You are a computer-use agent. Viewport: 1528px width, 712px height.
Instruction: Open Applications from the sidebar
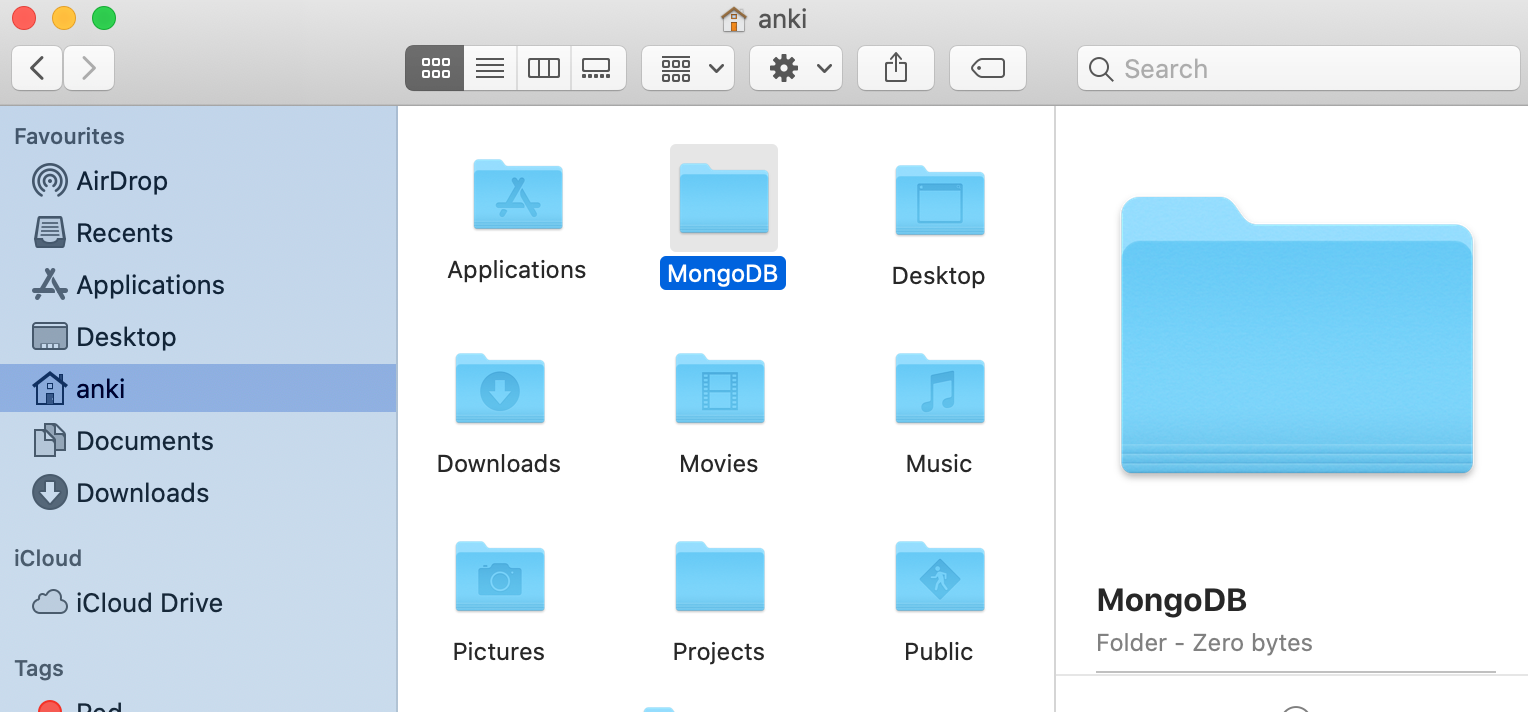(x=198, y=285)
